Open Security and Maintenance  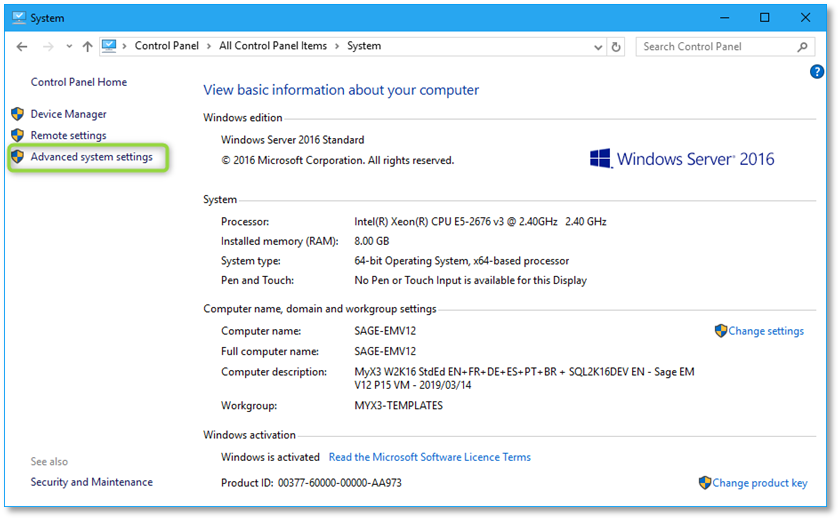pyautogui.click(x=92, y=482)
